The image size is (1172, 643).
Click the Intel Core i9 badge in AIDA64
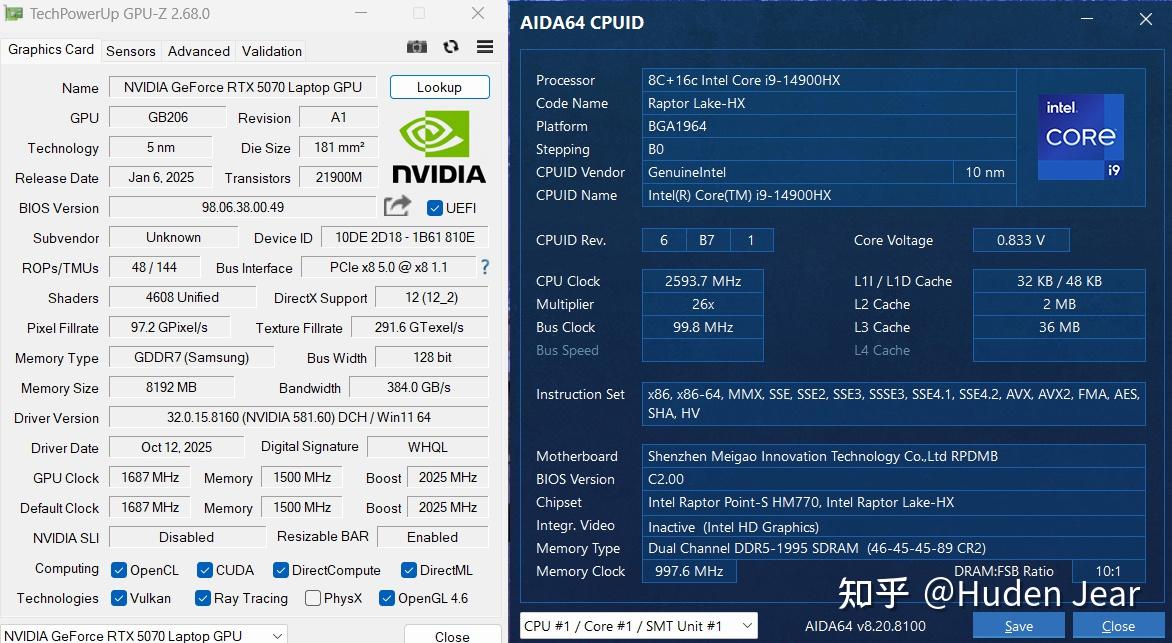pyautogui.click(x=1081, y=137)
